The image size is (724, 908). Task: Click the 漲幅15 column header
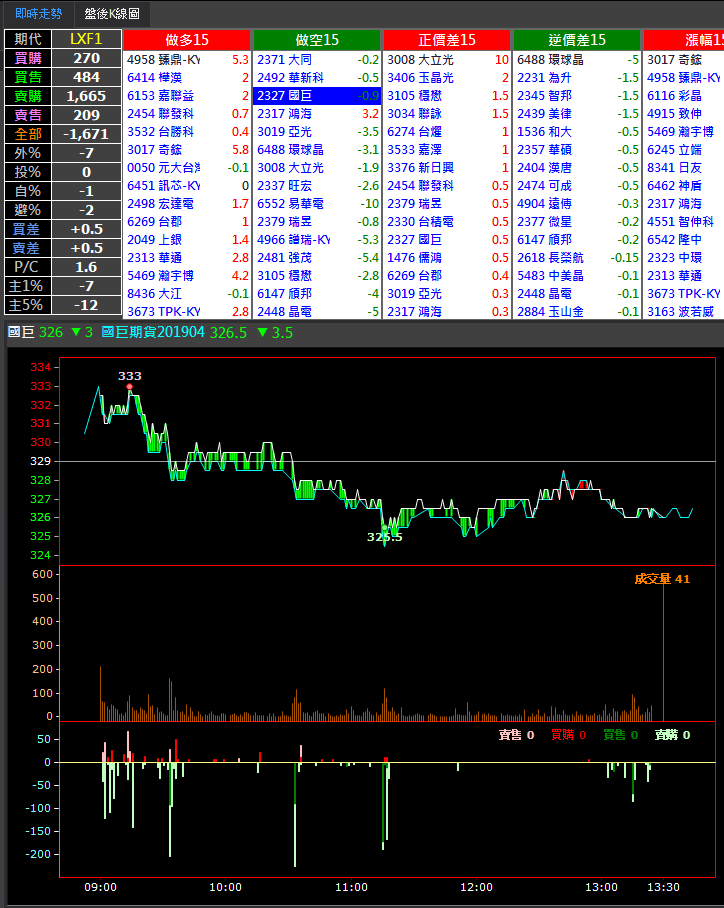pyautogui.click(x=683, y=40)
